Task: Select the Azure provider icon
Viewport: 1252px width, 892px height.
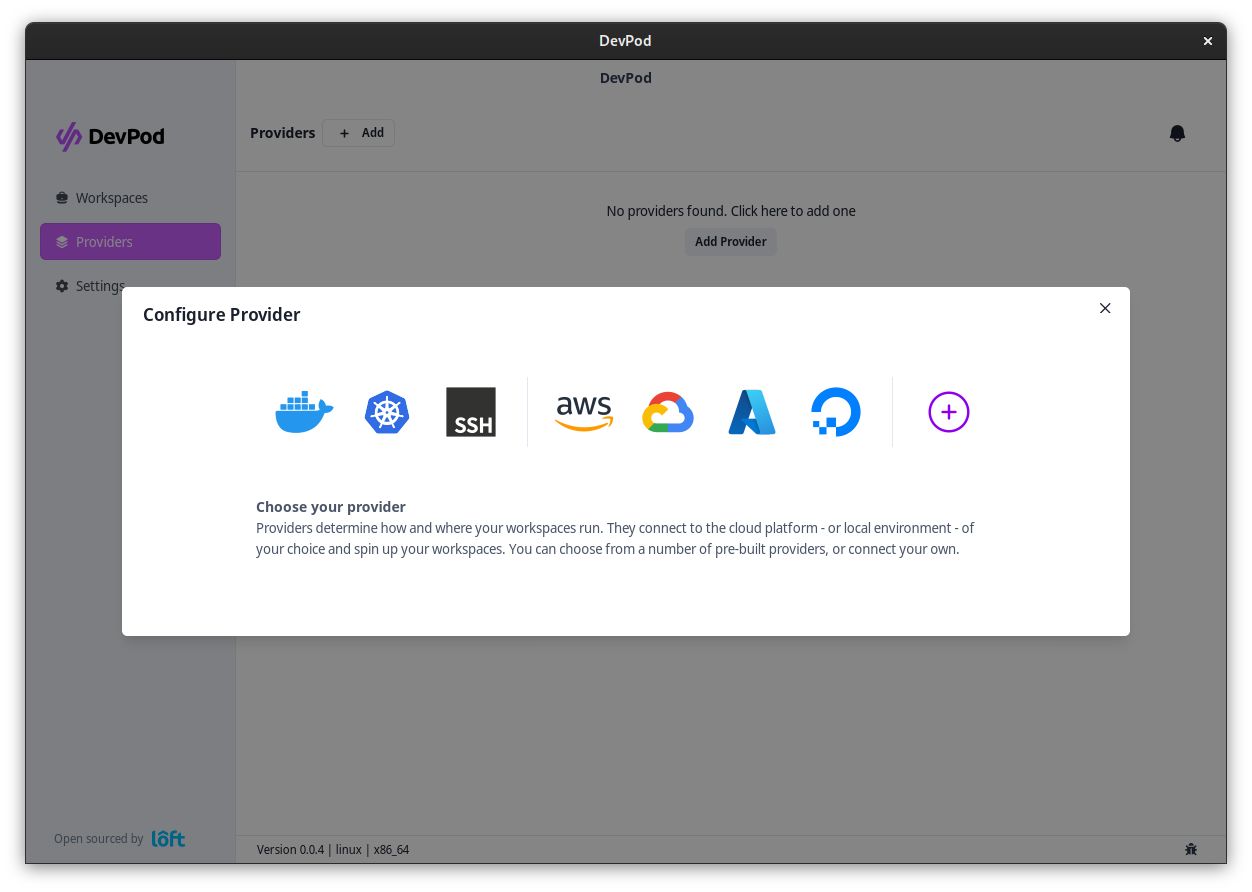Action: [x=751, y=412]
